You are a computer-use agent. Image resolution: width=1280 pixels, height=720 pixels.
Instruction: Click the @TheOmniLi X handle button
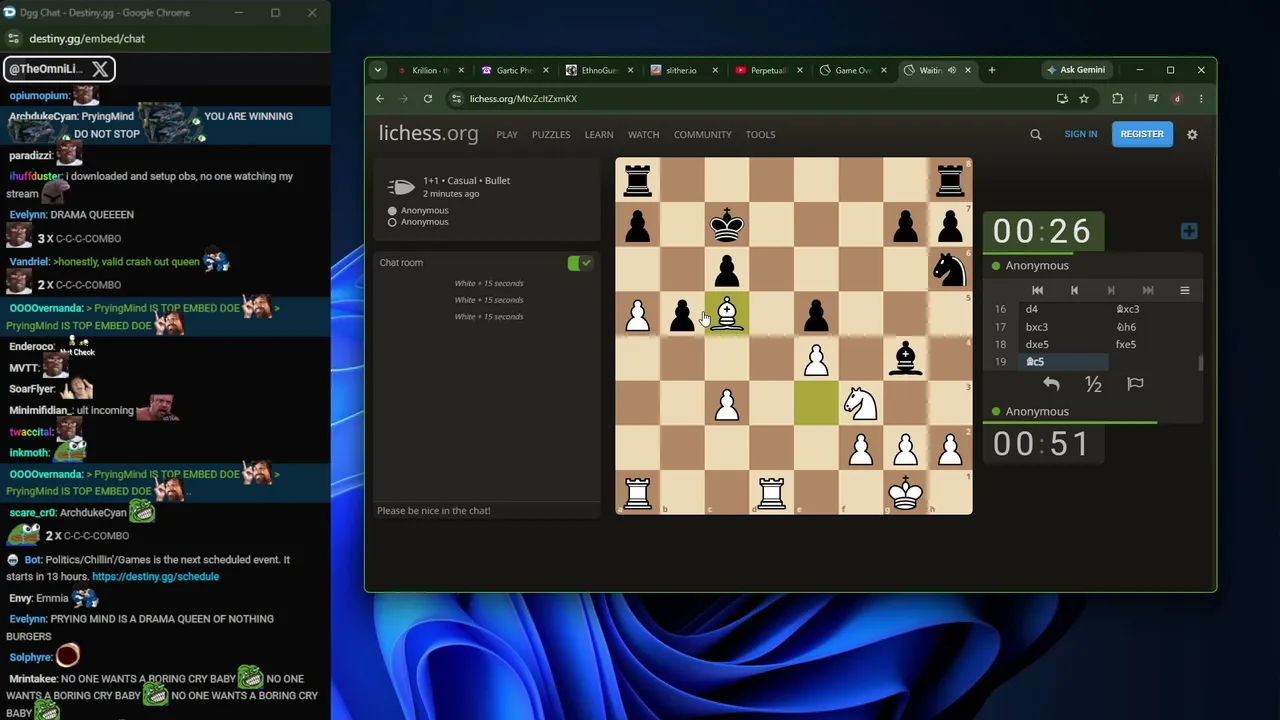click(x=60, y=69)
